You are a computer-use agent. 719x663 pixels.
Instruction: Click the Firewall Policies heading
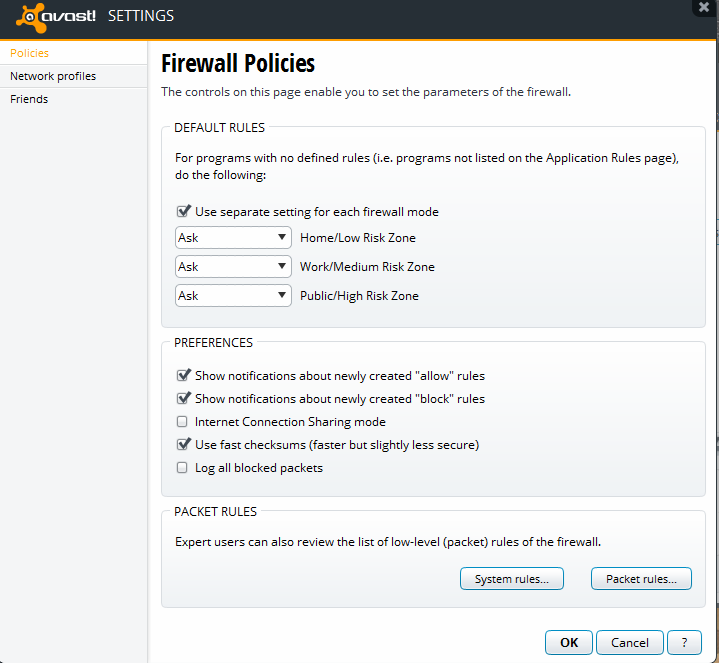(238, 64)
